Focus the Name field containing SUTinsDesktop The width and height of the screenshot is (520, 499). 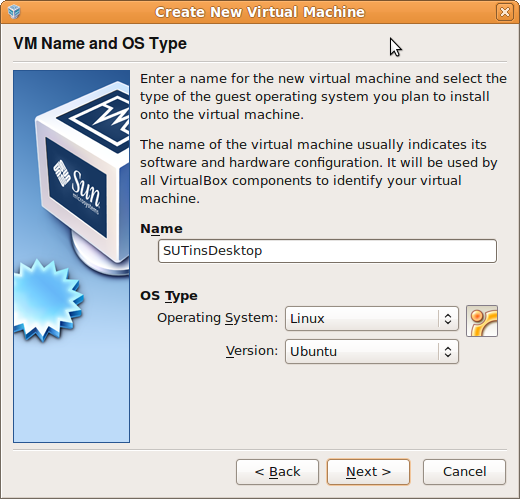[x=327, y=251]
